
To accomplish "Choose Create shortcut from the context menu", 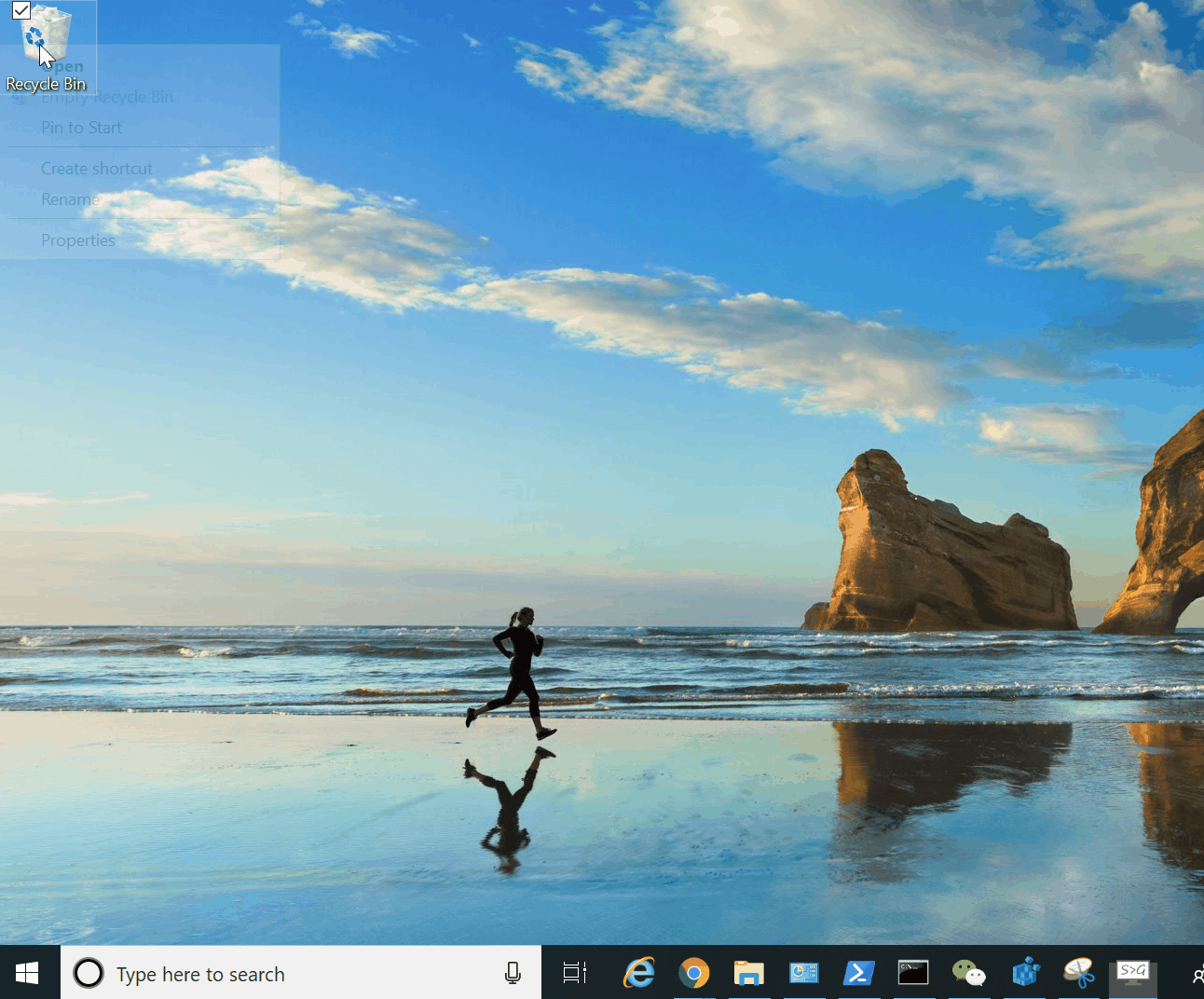I will 97,169.
